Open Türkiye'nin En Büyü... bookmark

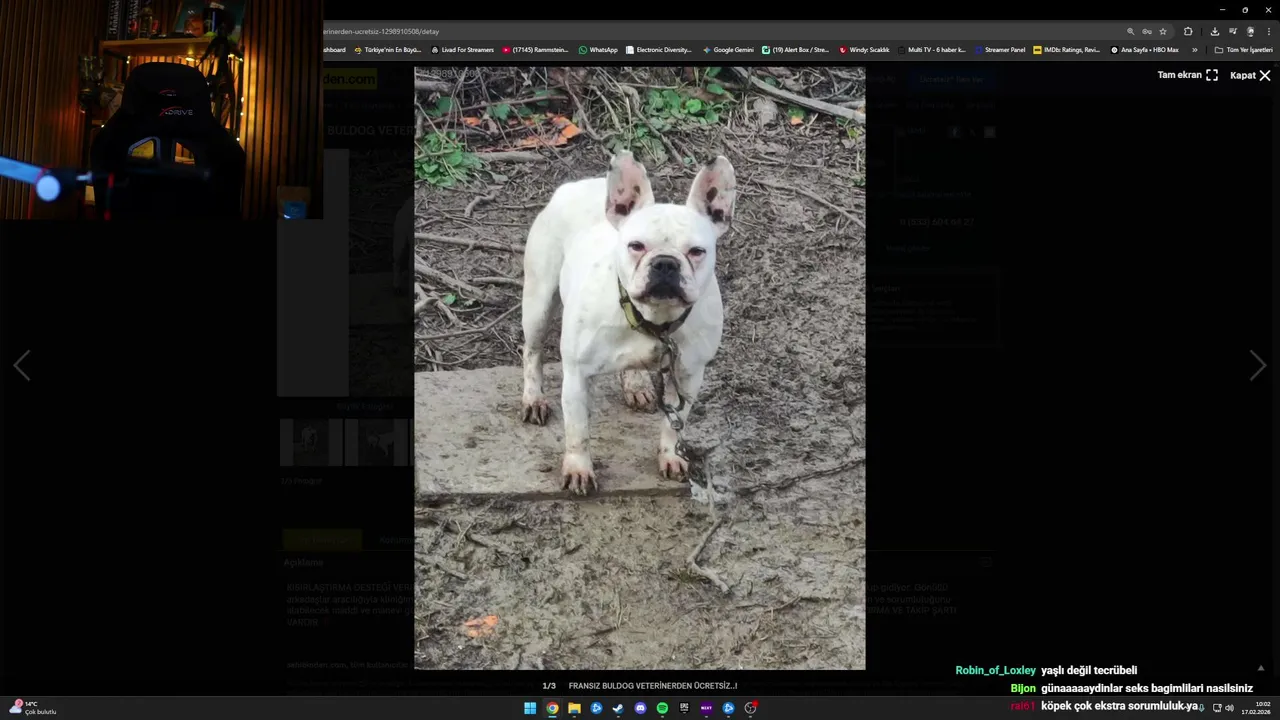click(x=388, y=50)
